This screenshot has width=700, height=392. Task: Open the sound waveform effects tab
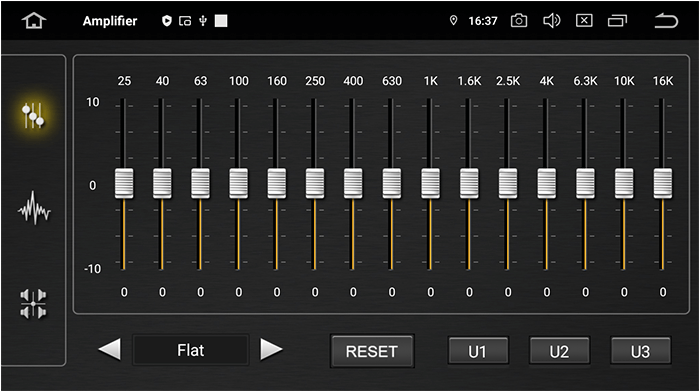tap(34, 208)
